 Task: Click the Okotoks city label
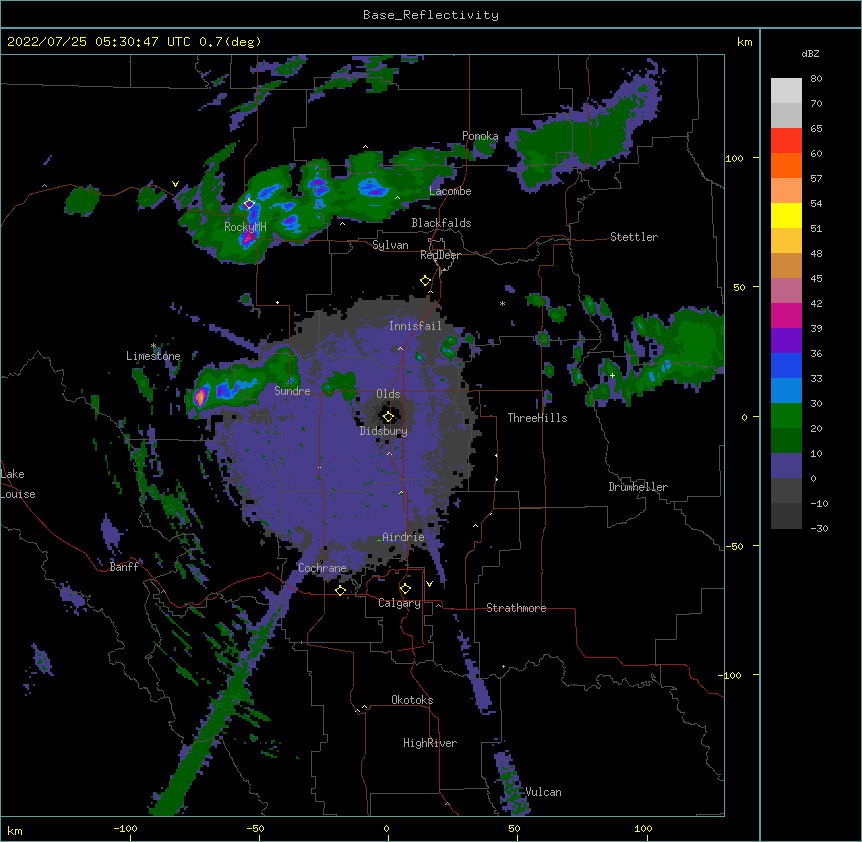[412, 700]
